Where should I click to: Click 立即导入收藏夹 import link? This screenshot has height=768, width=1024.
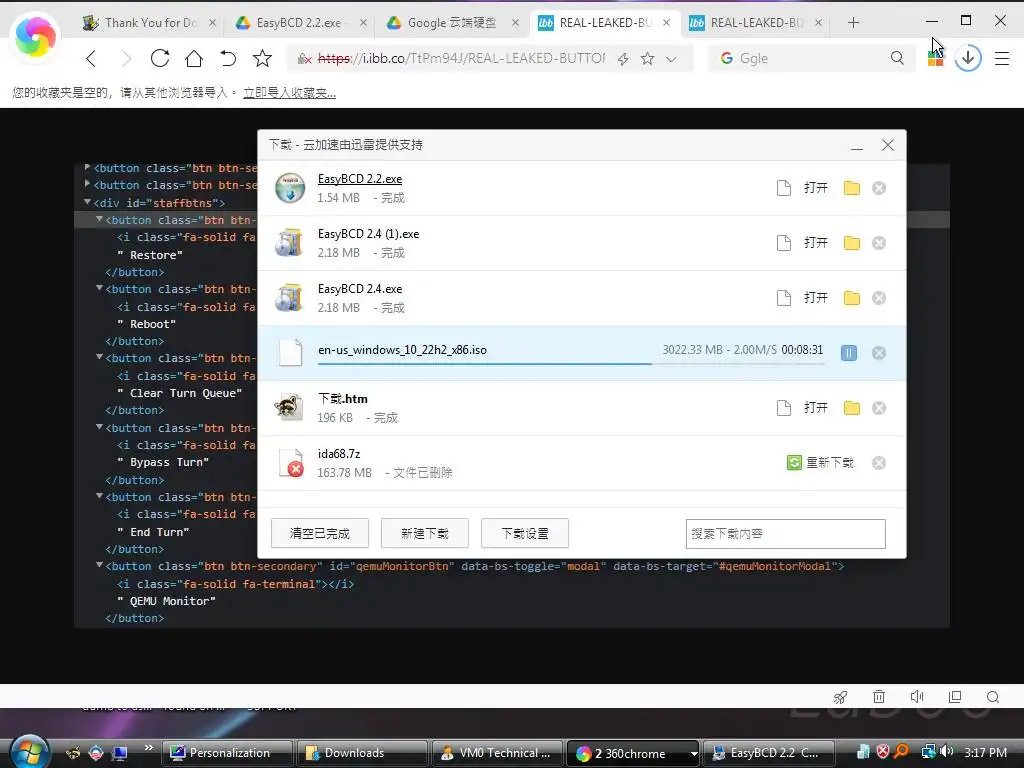tap(289, 93)
